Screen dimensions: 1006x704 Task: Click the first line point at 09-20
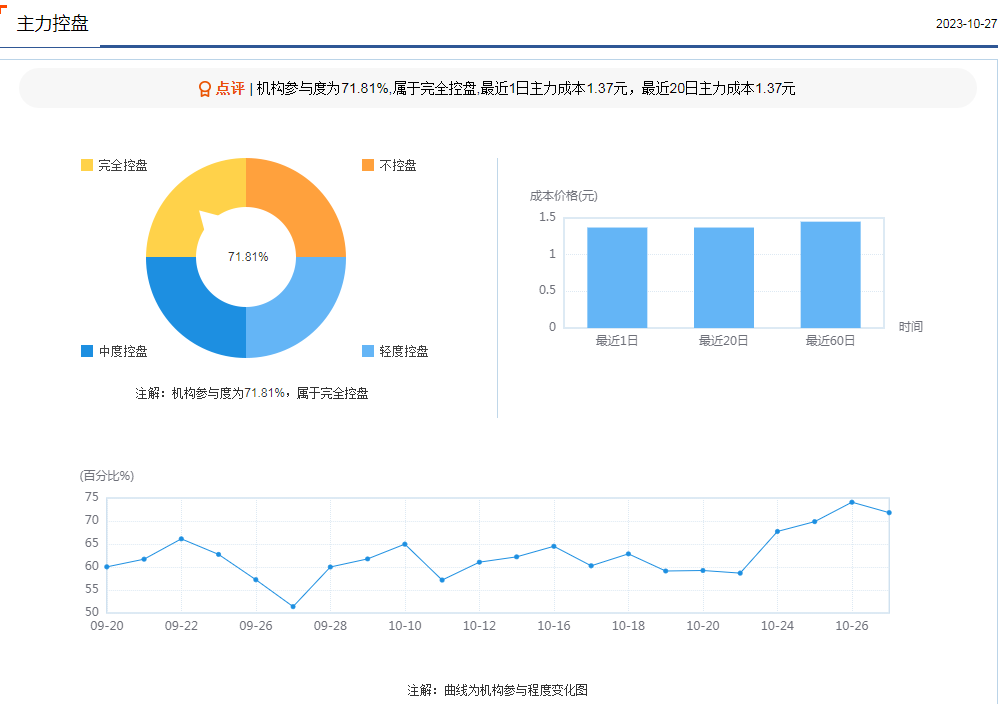pyautogui.click(x=107, y=567)
